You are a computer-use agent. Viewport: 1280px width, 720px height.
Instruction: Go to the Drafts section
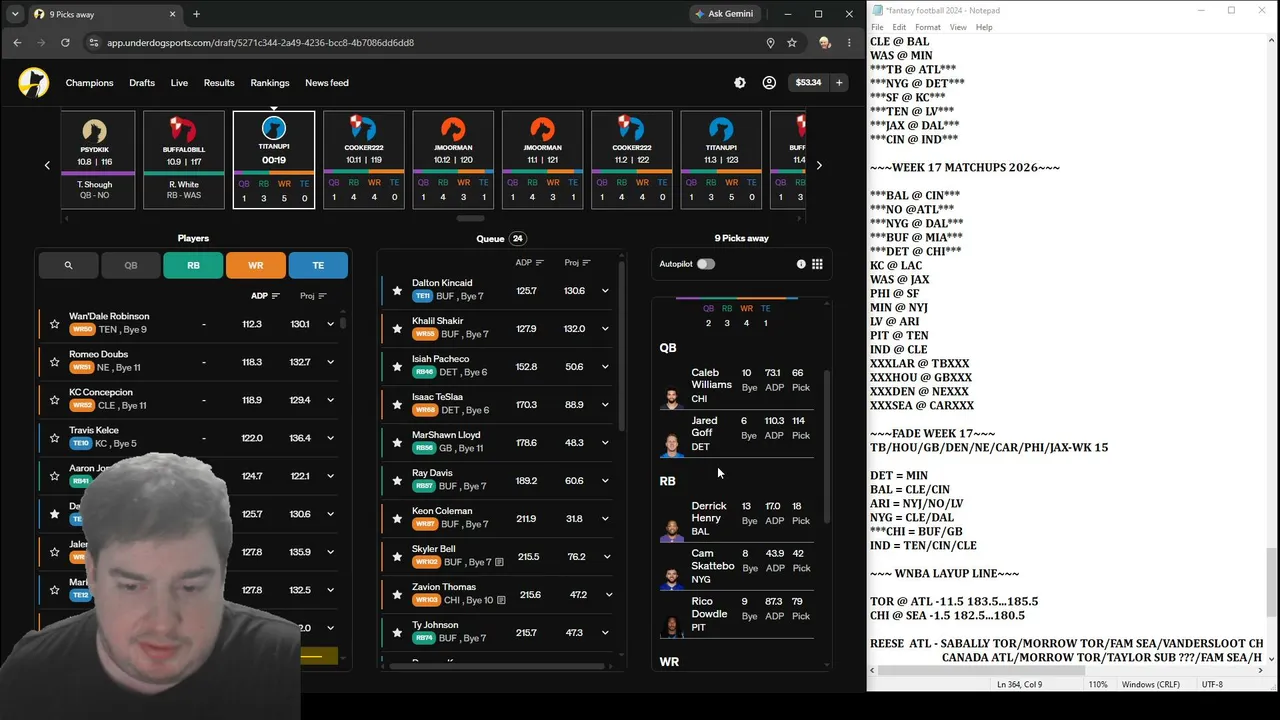[142, 83]
